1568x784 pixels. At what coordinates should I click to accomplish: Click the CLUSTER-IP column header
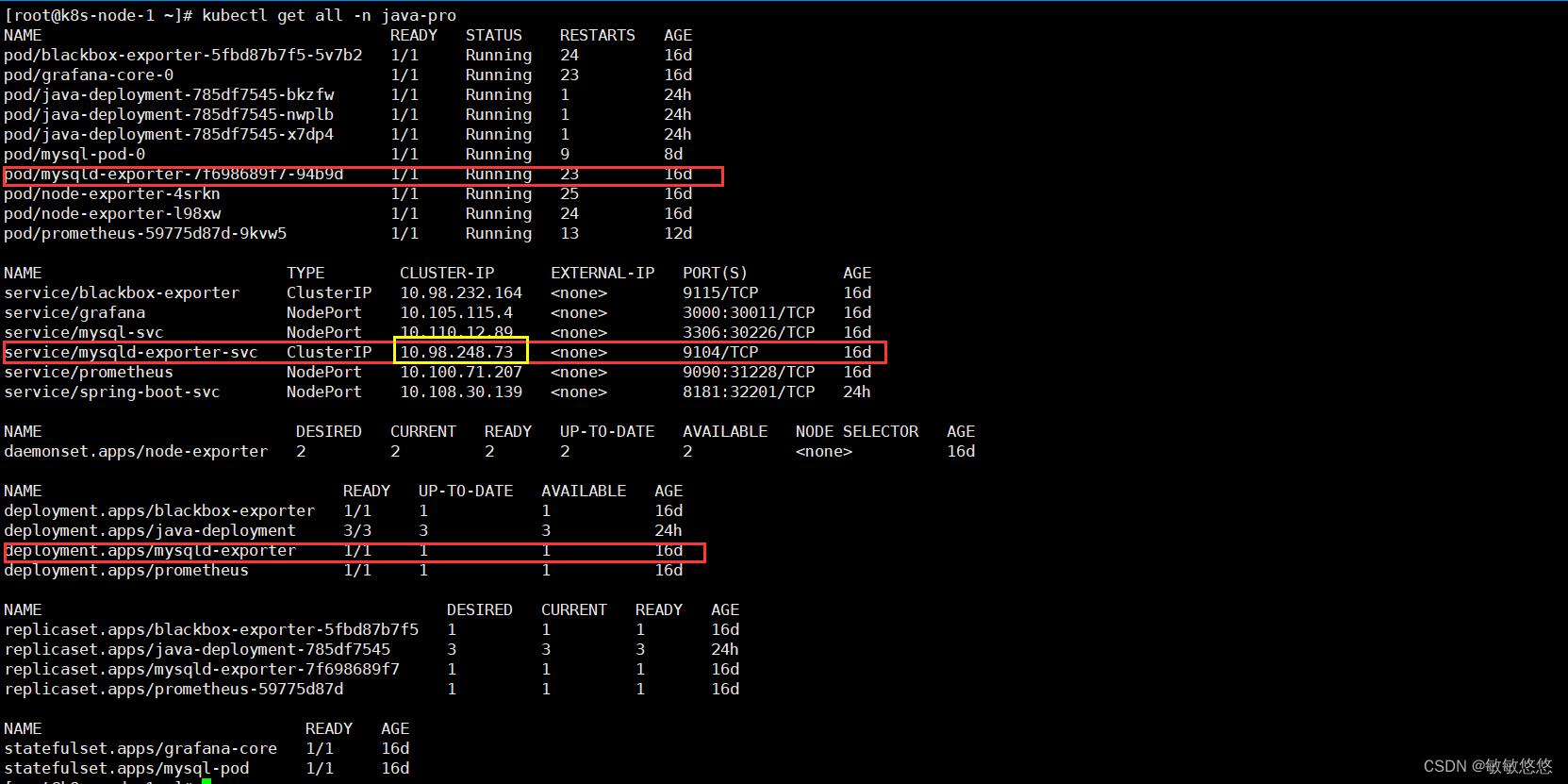(x=447, y=273)
